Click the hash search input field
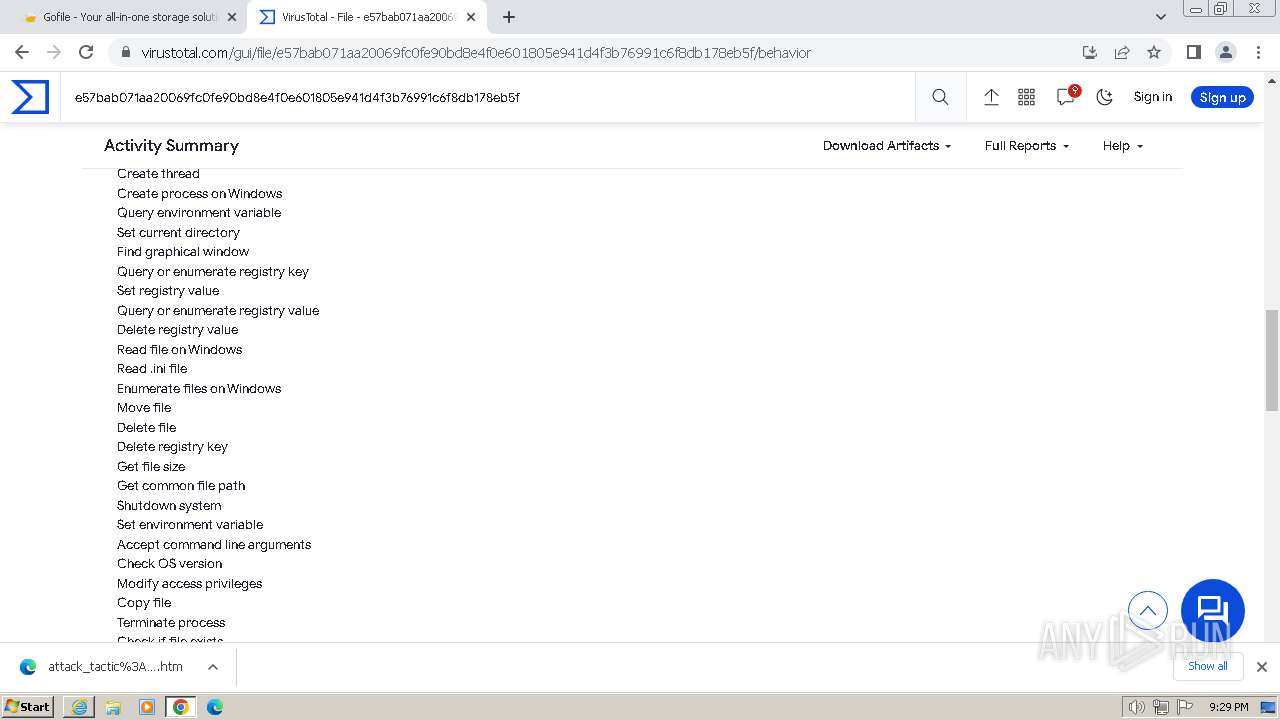Image resolution: width=1280 pixels, height=720 pixels. pos(487,97)
